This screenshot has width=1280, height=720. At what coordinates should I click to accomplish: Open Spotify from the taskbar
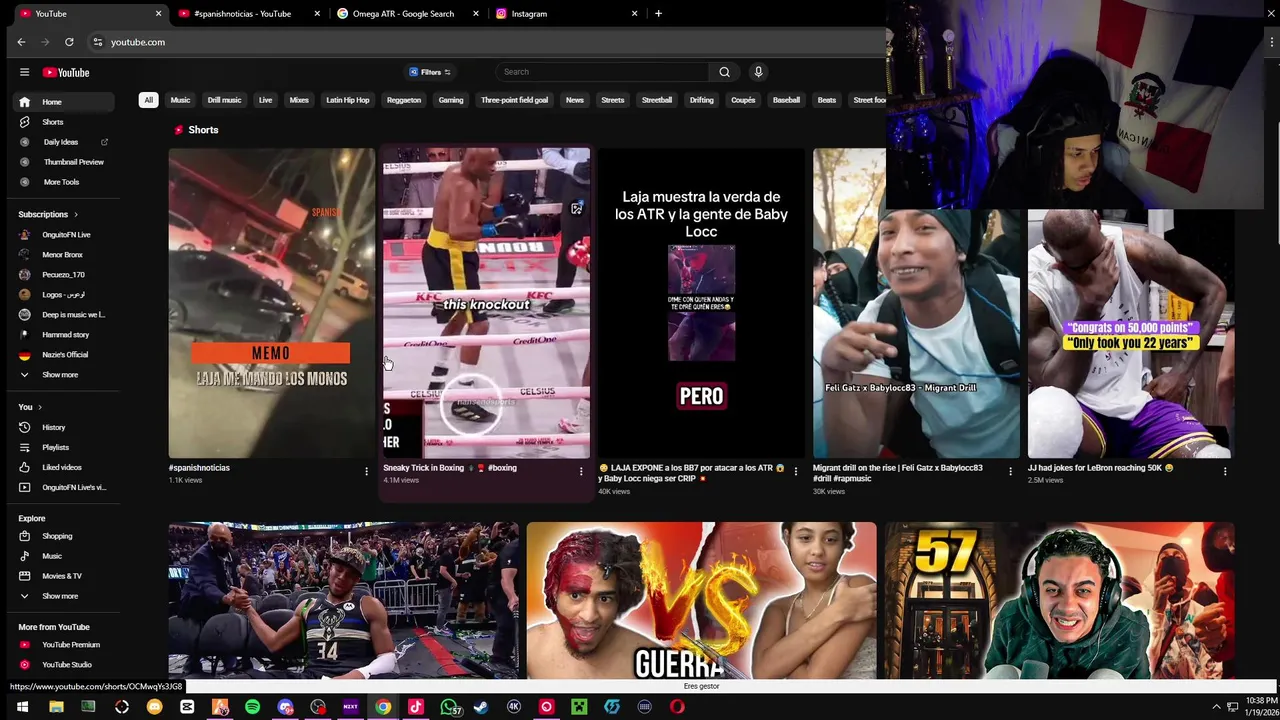252,707
